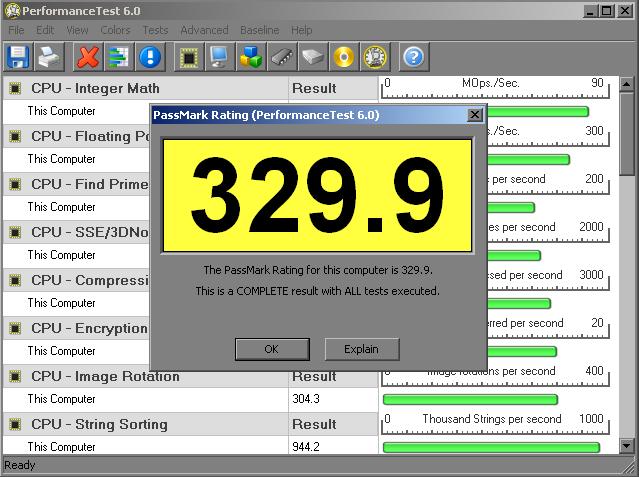This screenshot has height=477, width=639.
Task: Click the CPU - Compression chip icon
Action: [15, 280]
